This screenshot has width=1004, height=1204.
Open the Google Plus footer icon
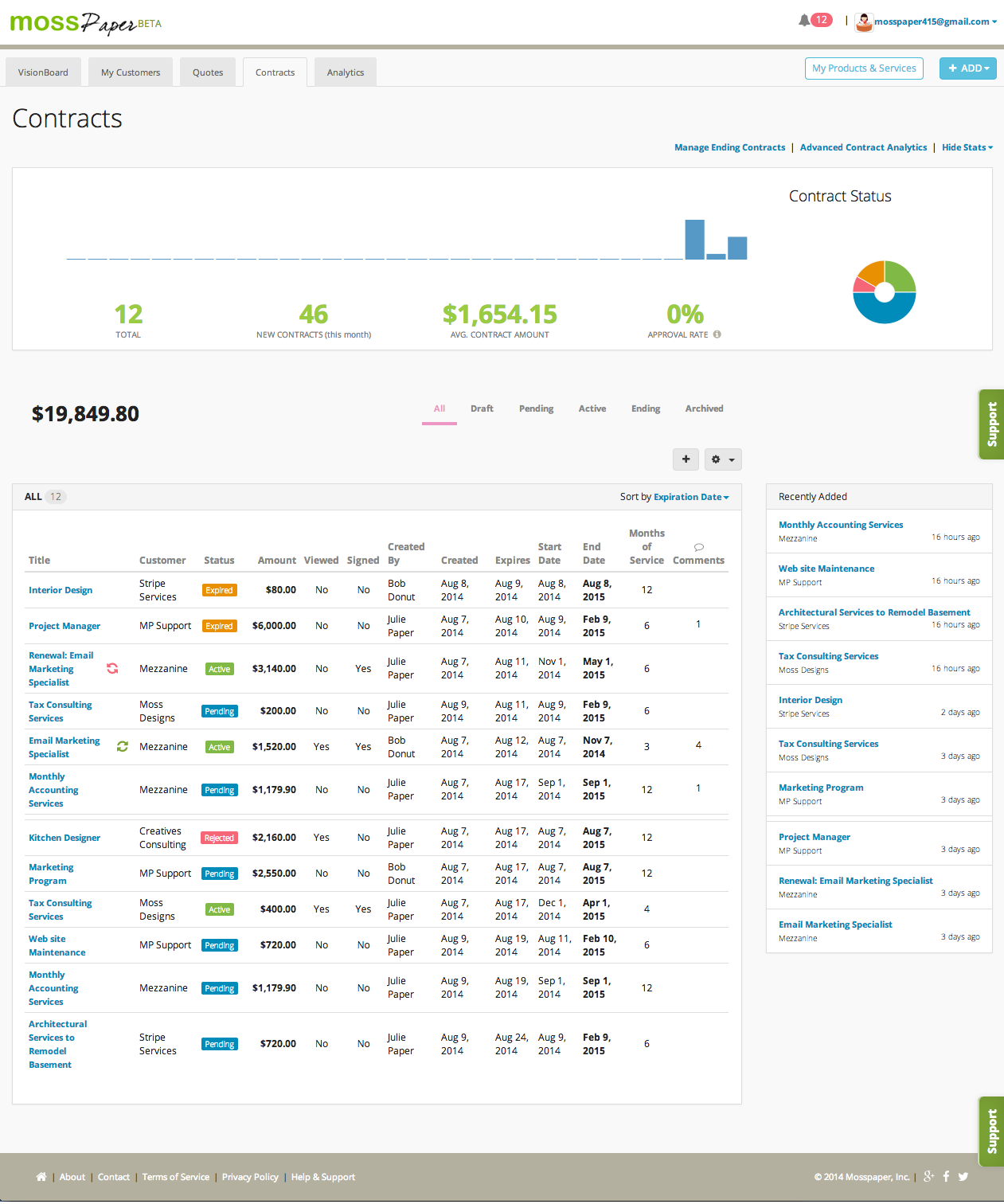pos(928,1176)
